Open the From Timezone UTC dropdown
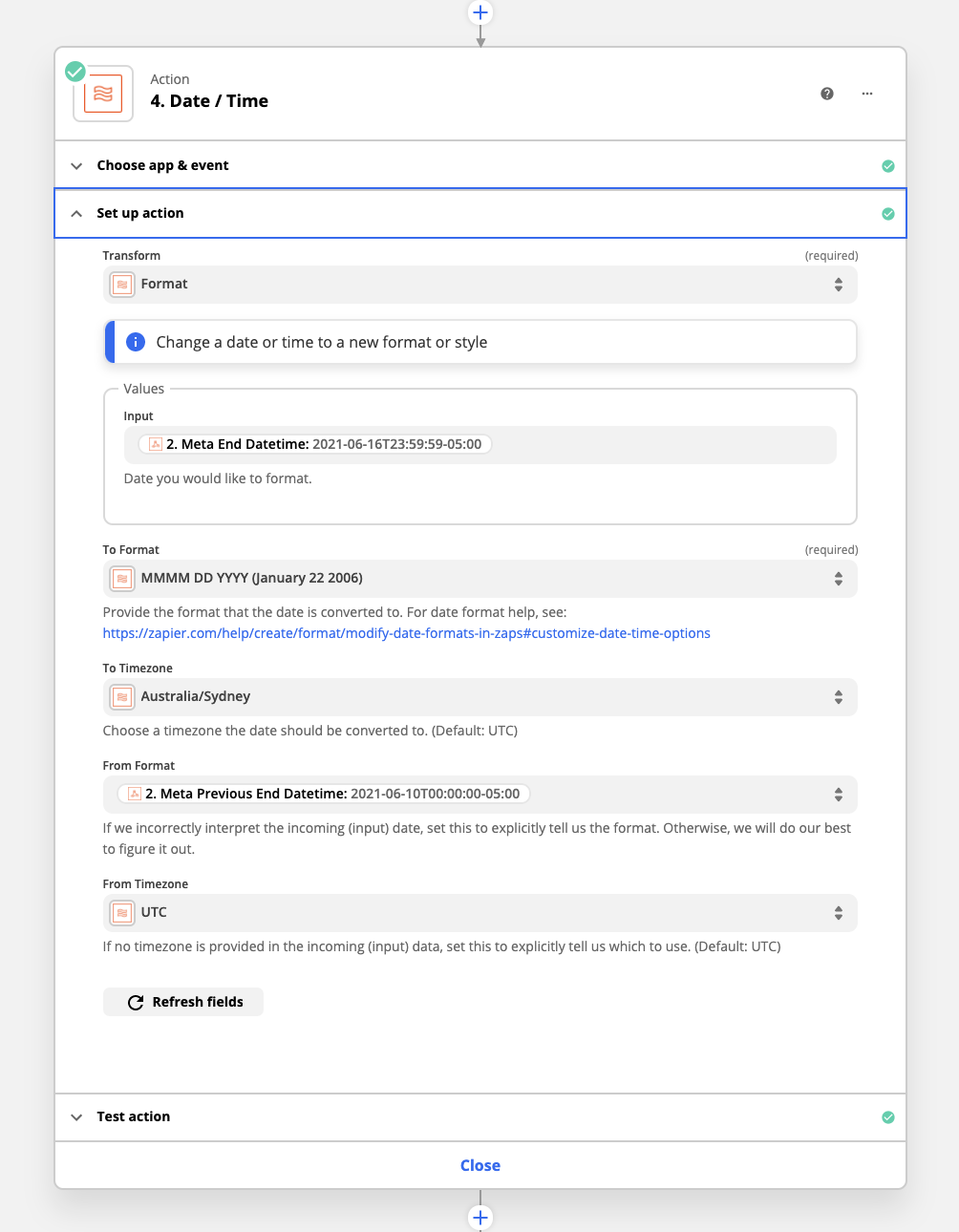The height and width of the screenshot is (1232, 959). 480,913
